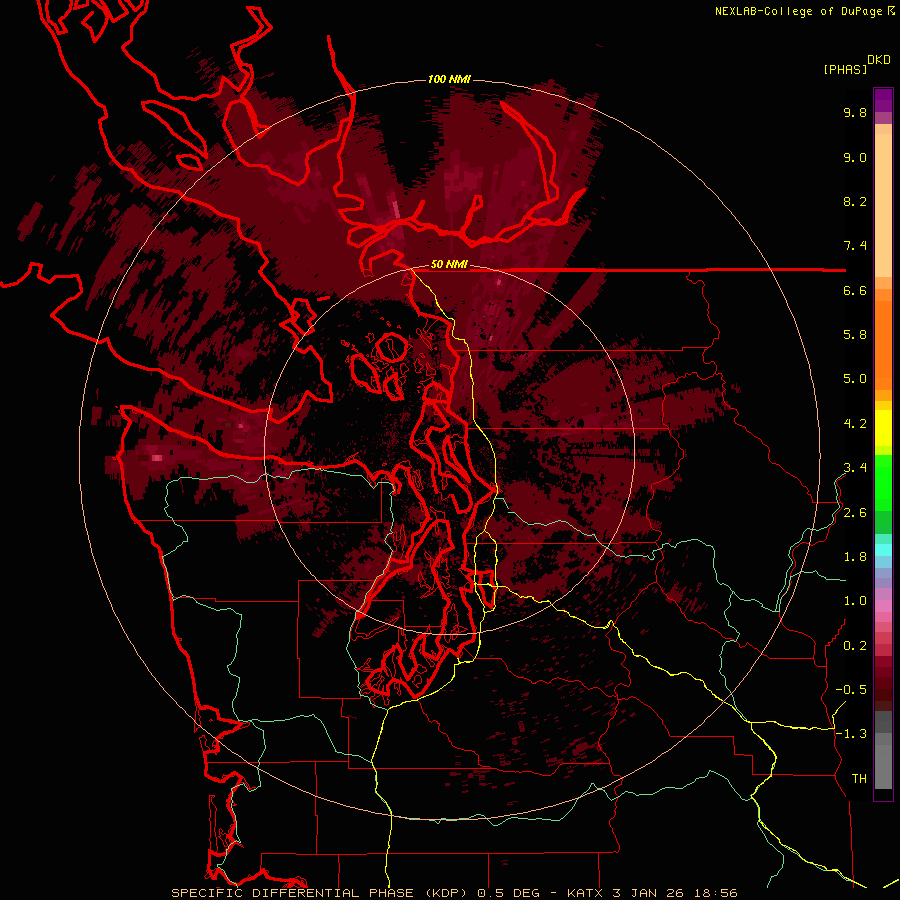Click the 3 JAN 26 date text

pyautogui.click(x=647, y=893)
